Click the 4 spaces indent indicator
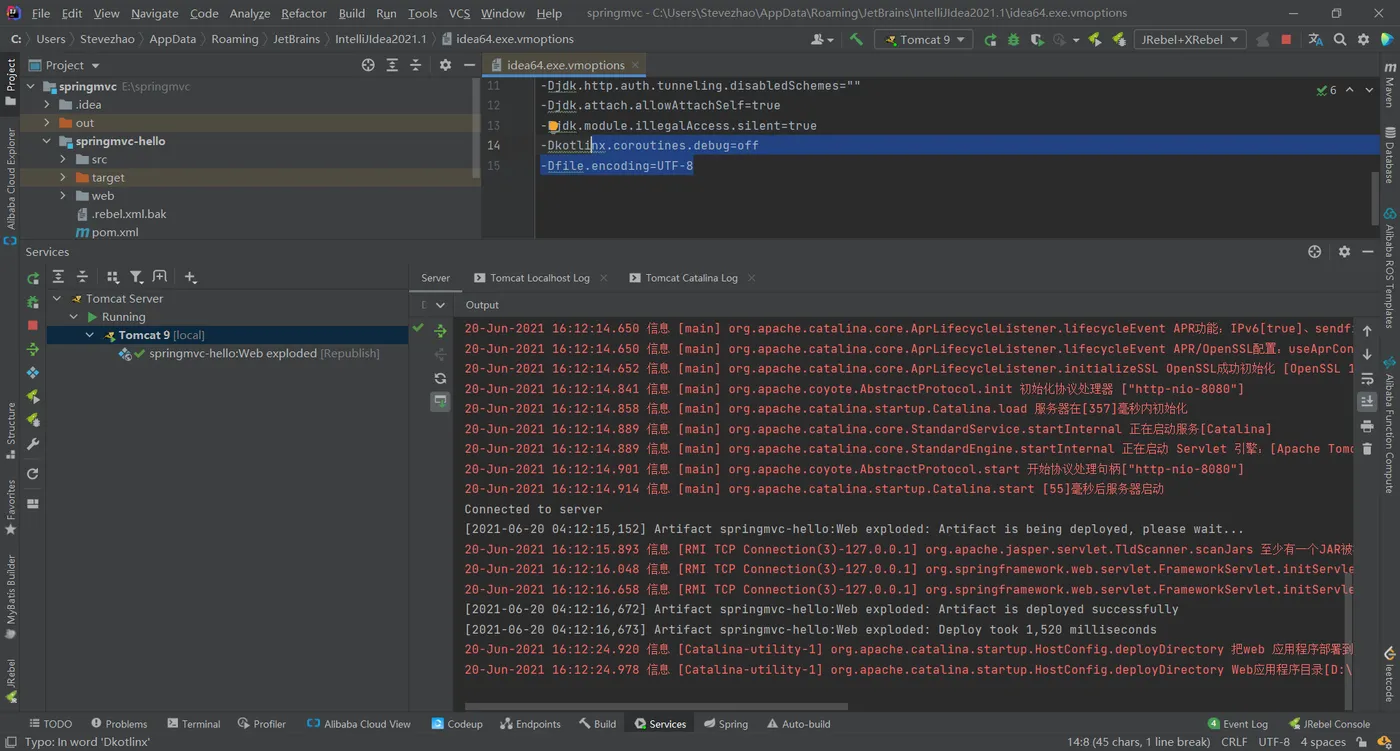Screen dimensions: 1400x751 [1323, 742]
